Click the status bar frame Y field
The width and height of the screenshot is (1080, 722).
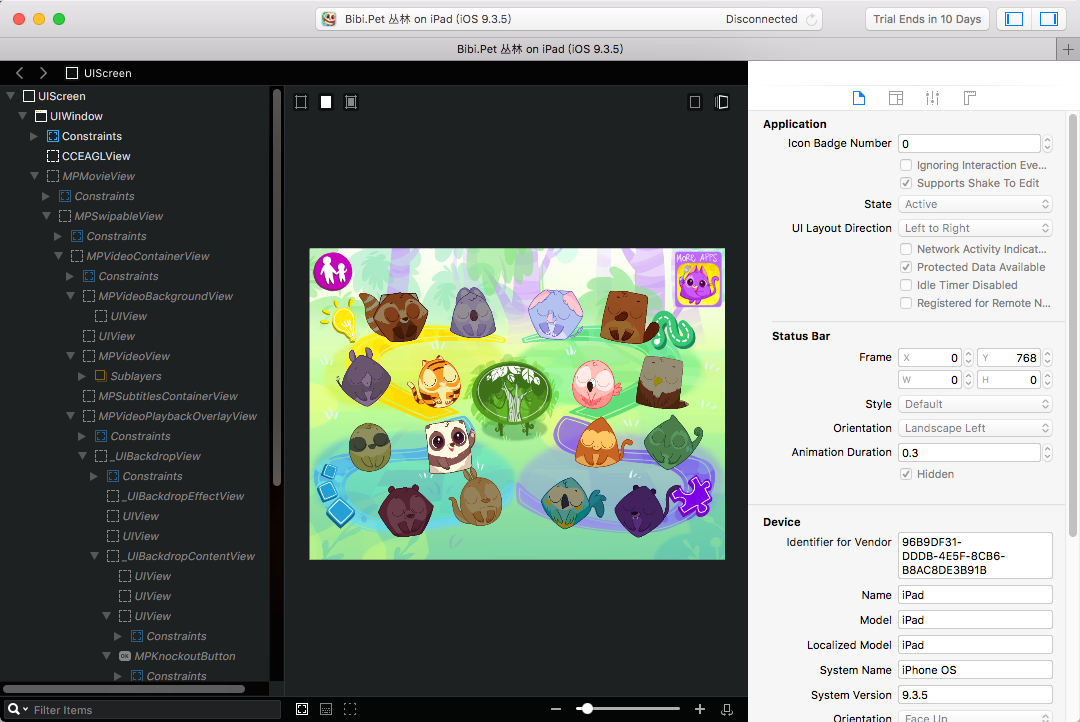pyautogui.click(x=1009, y=358)
